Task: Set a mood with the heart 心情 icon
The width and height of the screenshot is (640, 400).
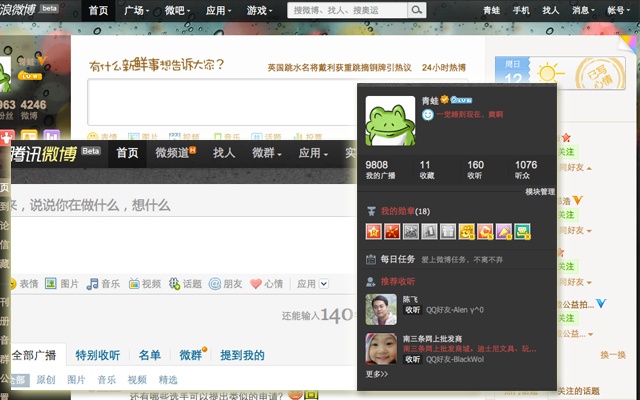Action: click(x=256, y=284)
